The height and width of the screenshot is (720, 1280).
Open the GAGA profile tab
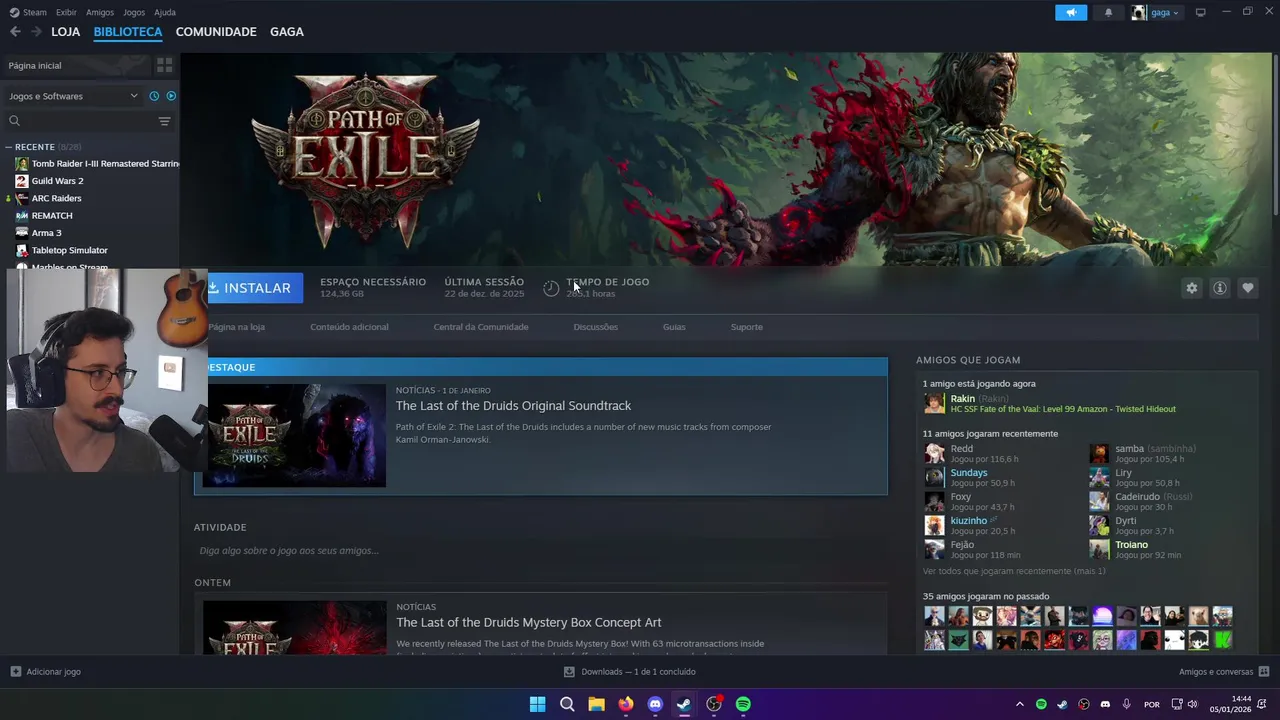[x=287, y=32]
